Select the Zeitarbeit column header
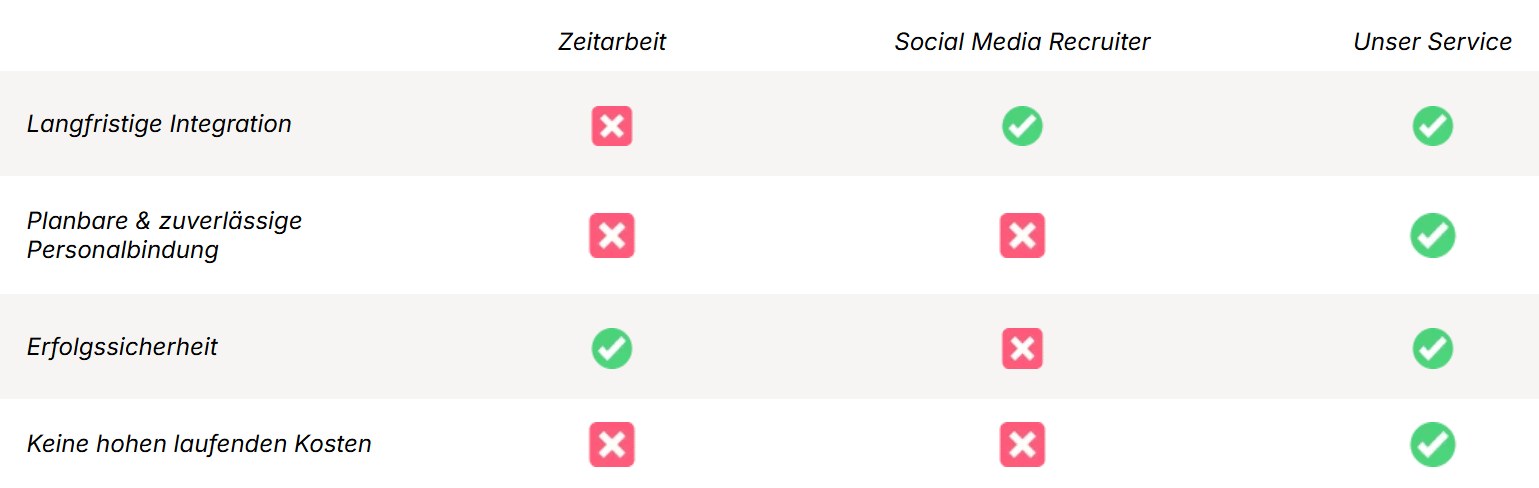The image size is (1539, 488). coord(612,42)
